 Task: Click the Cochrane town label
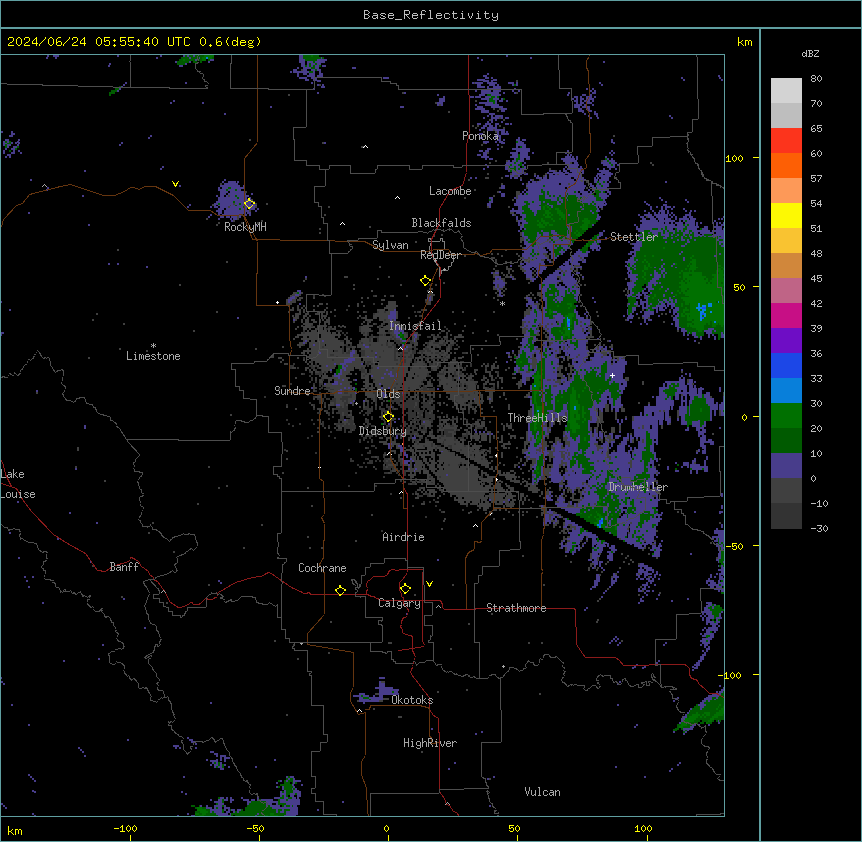[x=322, y=568]
